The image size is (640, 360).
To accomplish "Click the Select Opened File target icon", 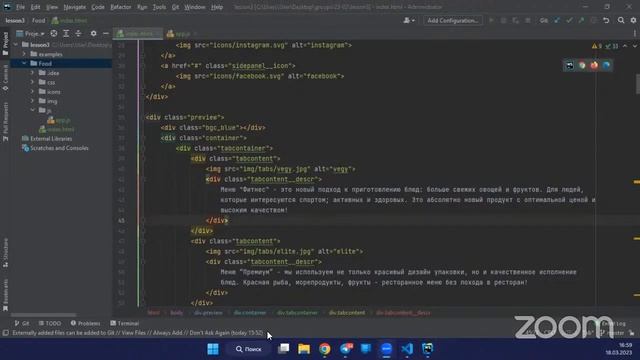I will tap(54, 33).
